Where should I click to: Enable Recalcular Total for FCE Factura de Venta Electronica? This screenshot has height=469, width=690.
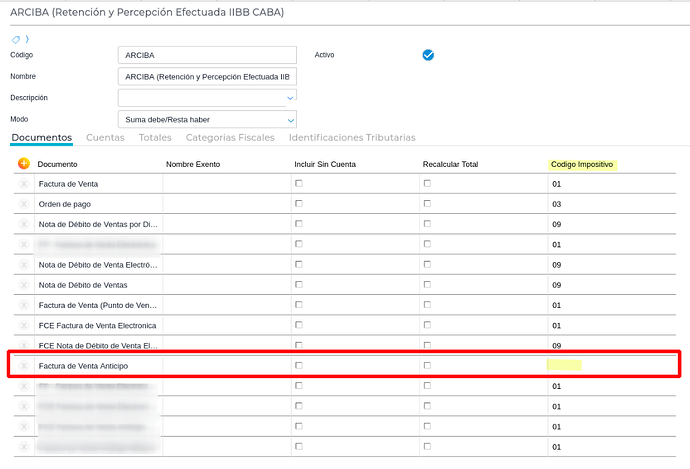427,325
